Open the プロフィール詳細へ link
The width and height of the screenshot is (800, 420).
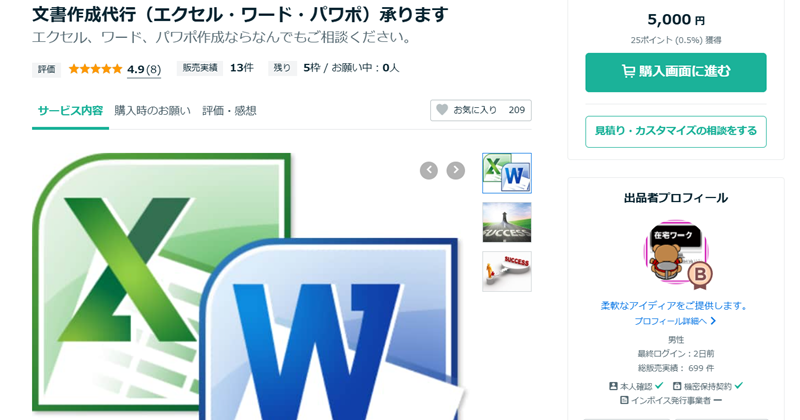[x=675, y=321]
